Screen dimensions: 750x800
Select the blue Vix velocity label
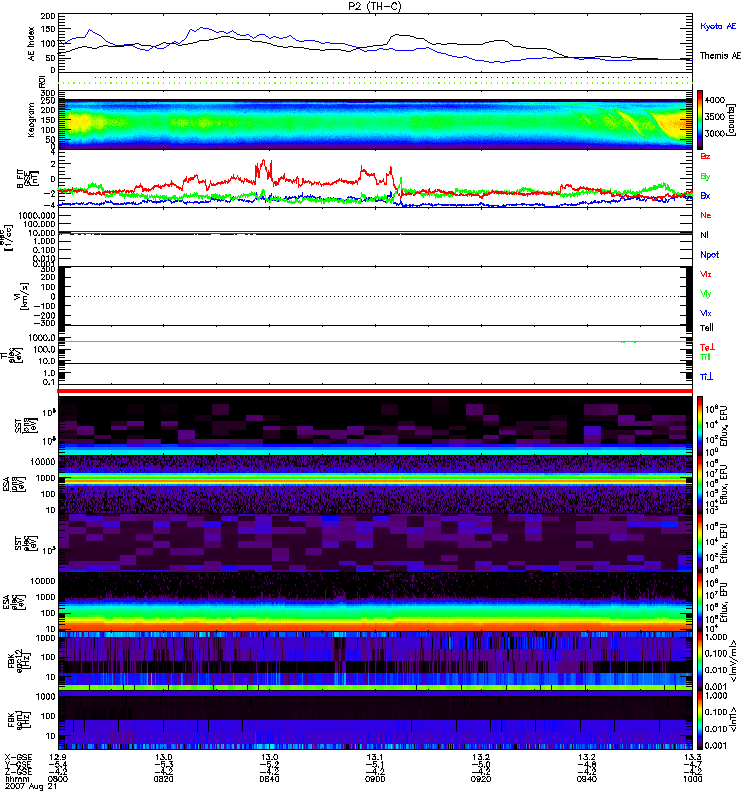pyautogui.click(x=706, y=313)
